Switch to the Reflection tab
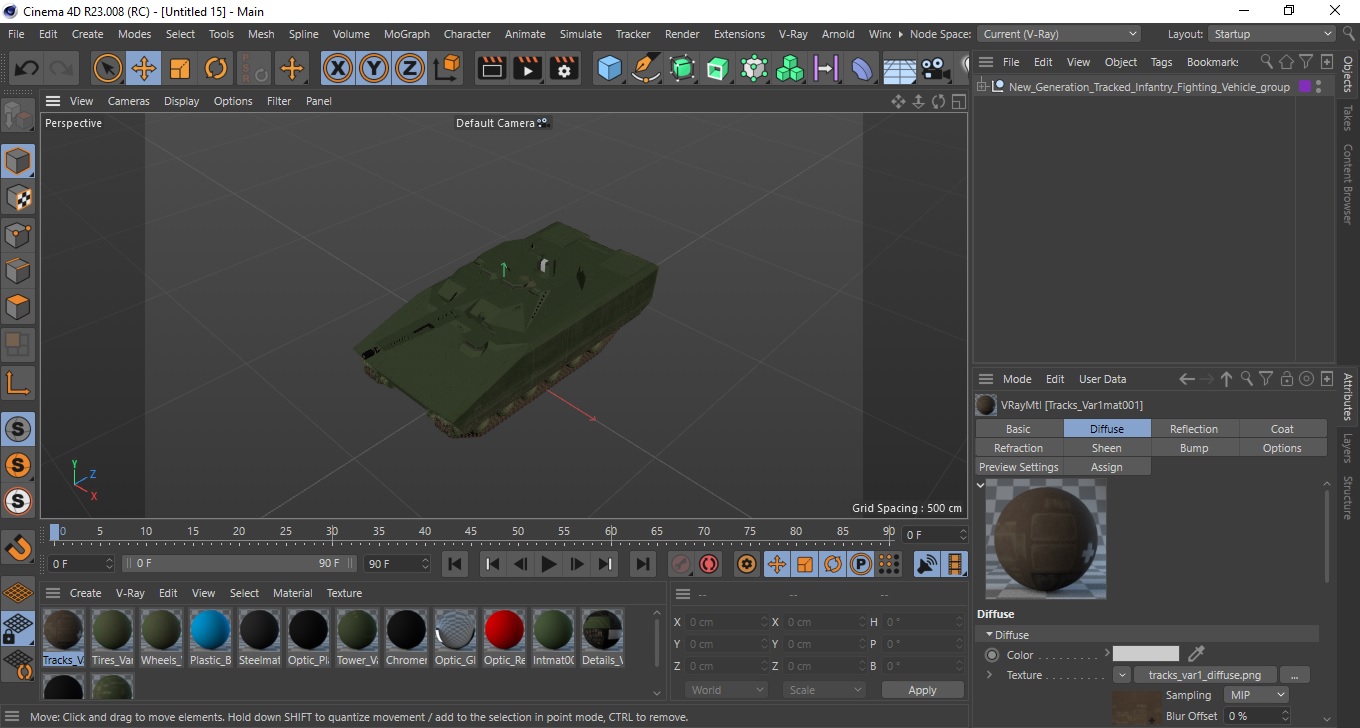The height and width of the screenshot is (728, 1360). (1194, 429)
